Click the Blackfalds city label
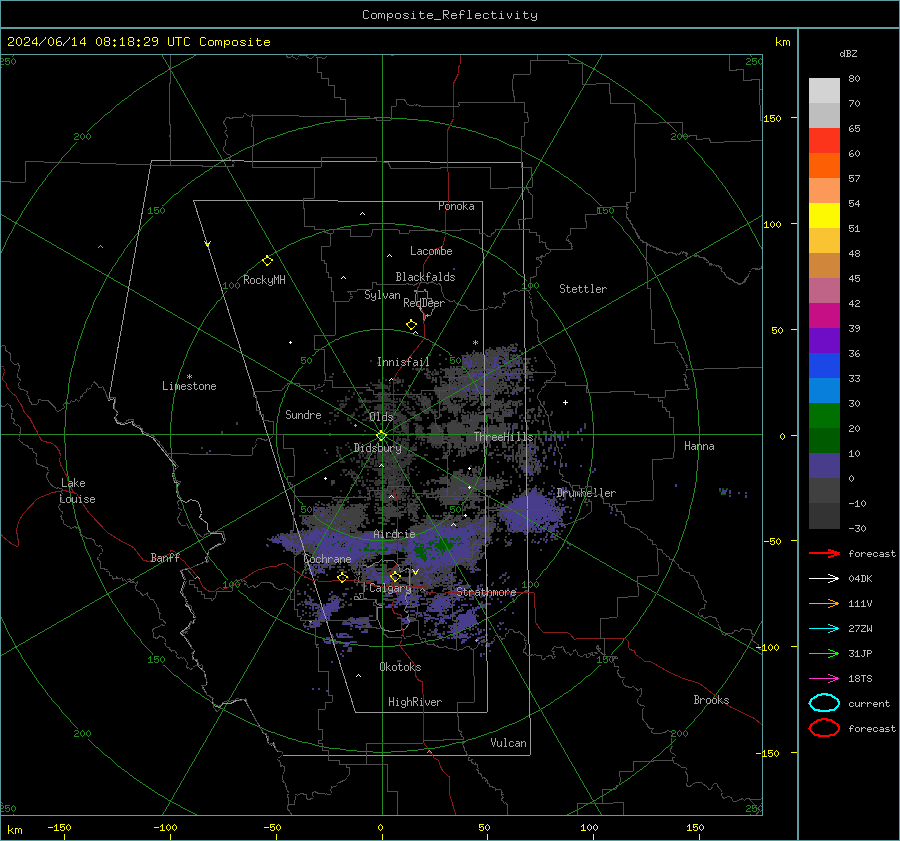 coord(425,277)
